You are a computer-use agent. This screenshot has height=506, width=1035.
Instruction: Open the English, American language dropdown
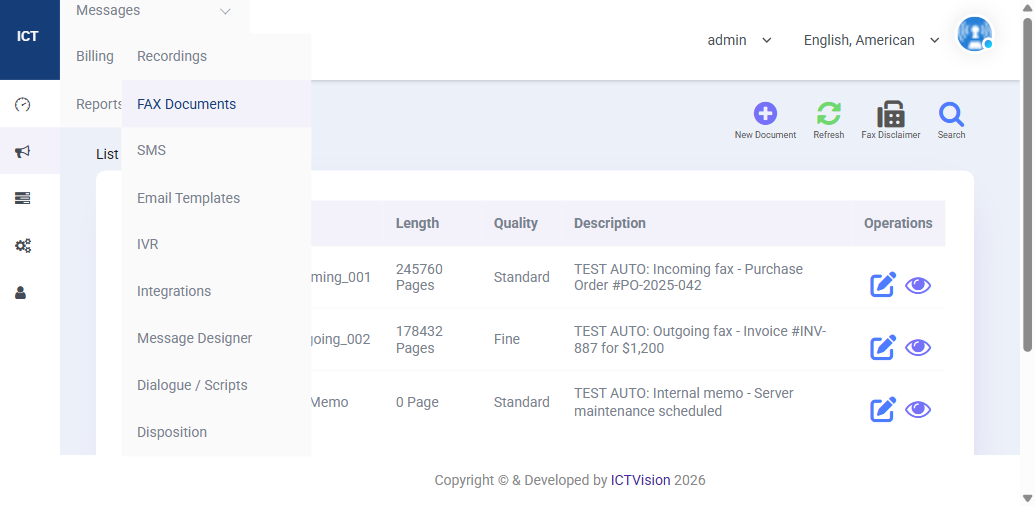click(x=871, y=40)
